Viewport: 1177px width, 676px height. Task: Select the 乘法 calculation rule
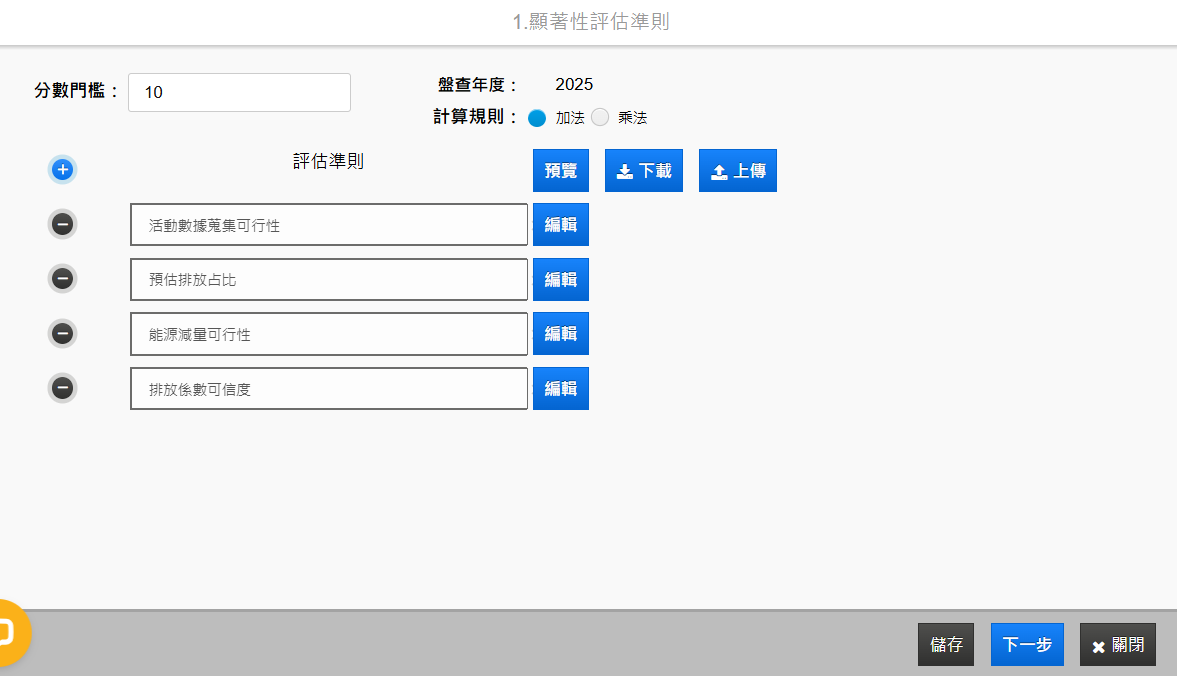600,118
